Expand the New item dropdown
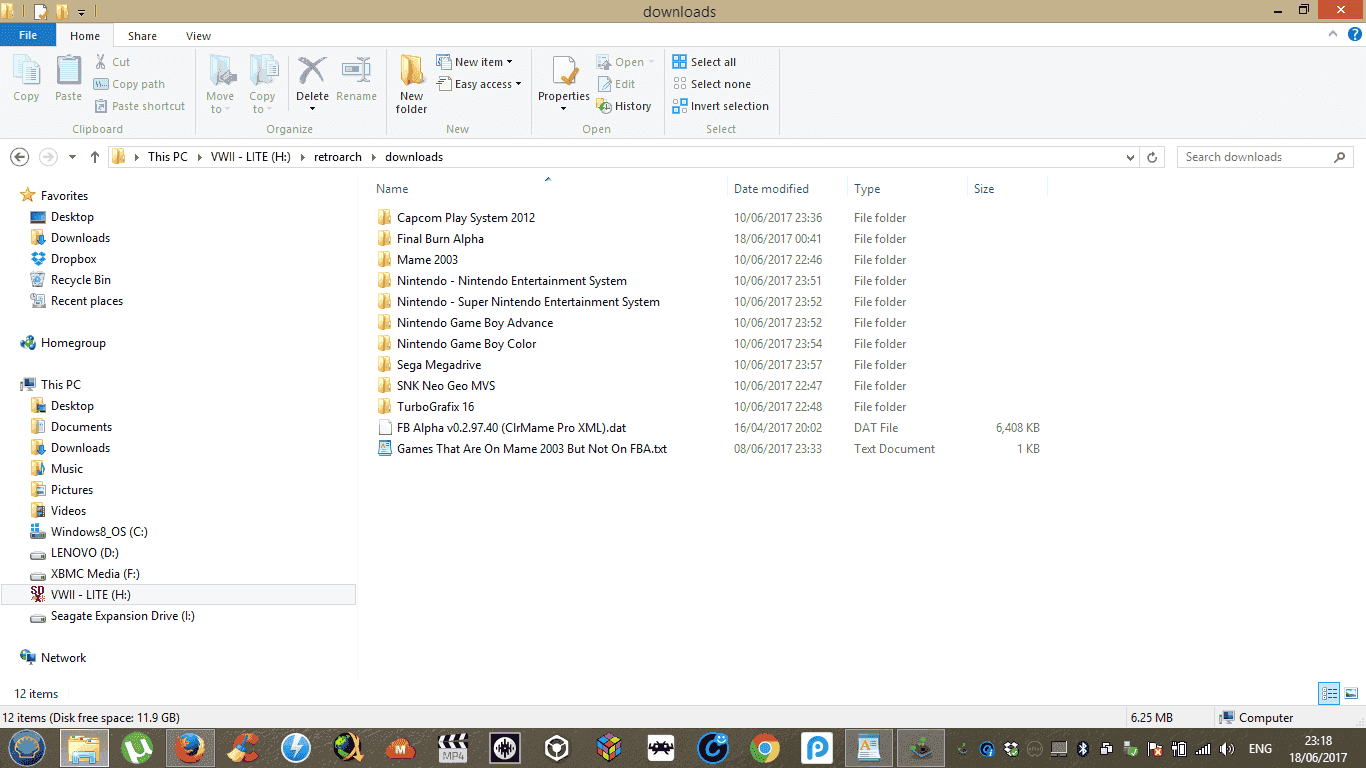The image size is (1366, 768). [475, 62]
